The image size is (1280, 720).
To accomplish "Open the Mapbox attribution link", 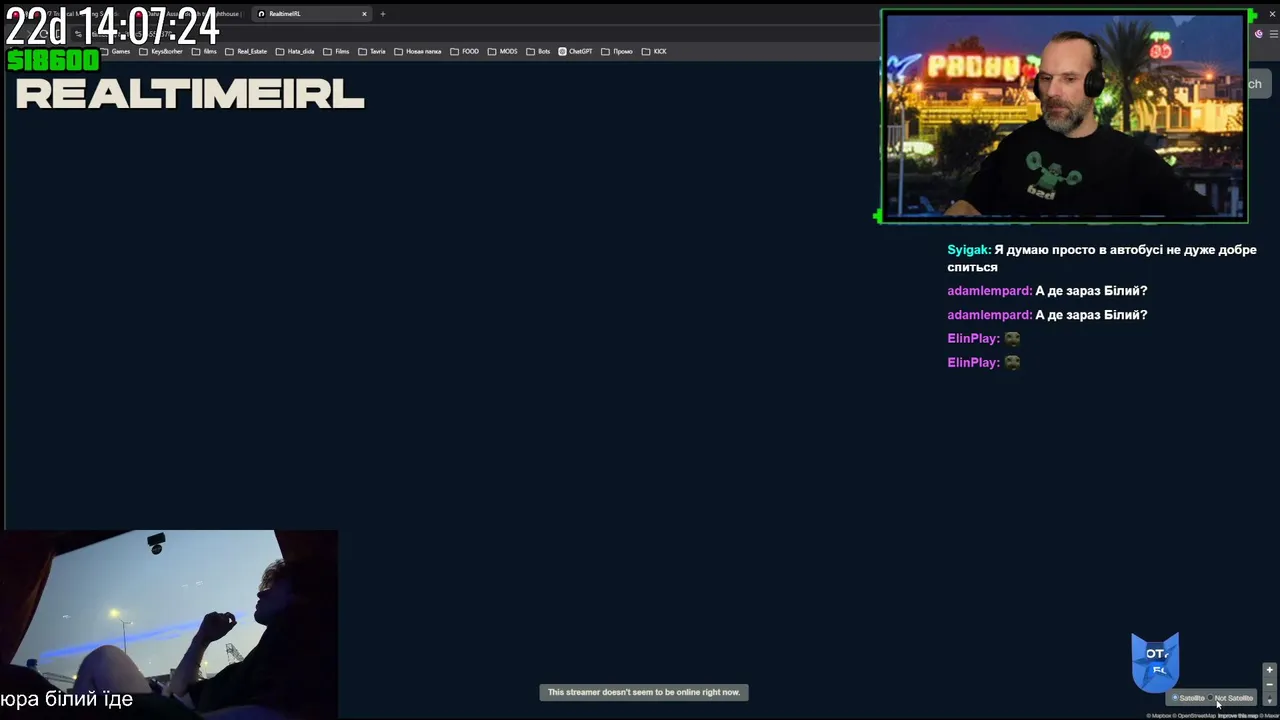I will click(x=1159, y=715).
